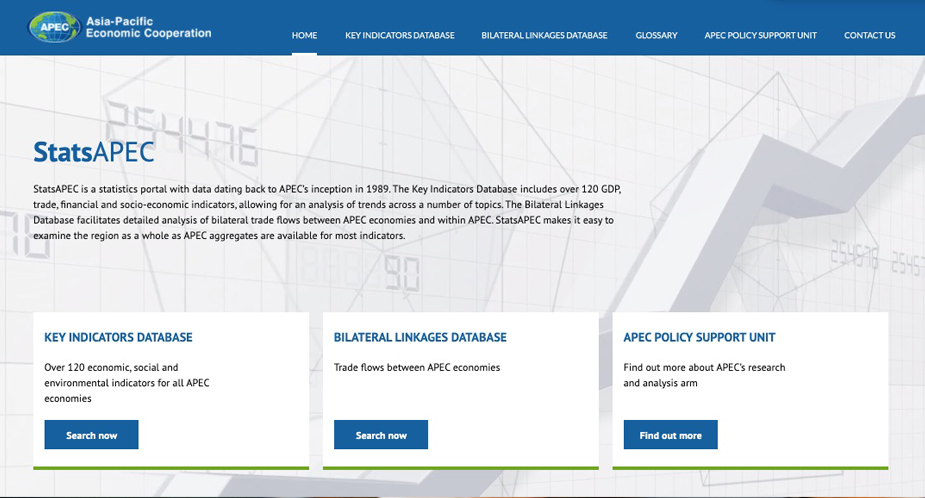The height and width of the screenshot is (498, 925).
Task: Open Key Indicators Database in the top menu
Action: pos(400,35)
